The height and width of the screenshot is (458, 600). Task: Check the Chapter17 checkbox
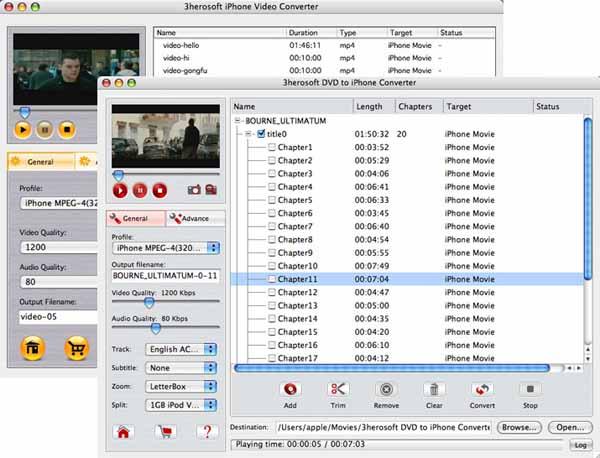pos(272,358)
